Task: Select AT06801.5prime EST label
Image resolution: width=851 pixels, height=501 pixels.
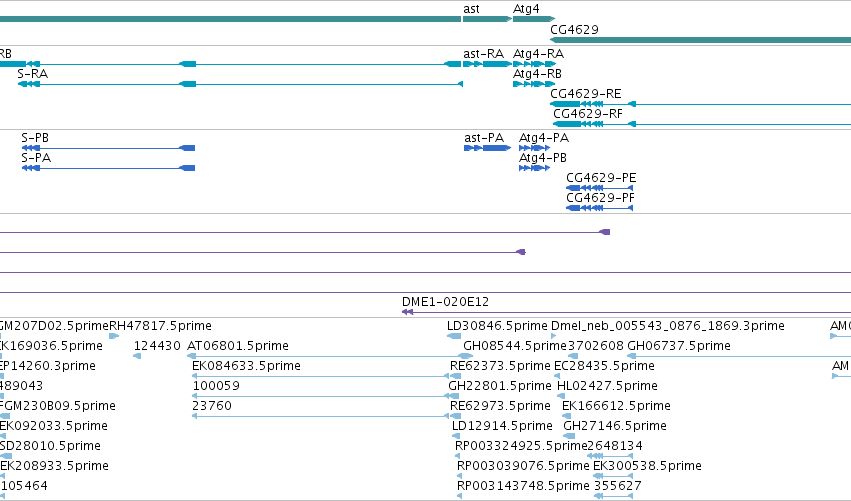Action: [x=238, y=346]
